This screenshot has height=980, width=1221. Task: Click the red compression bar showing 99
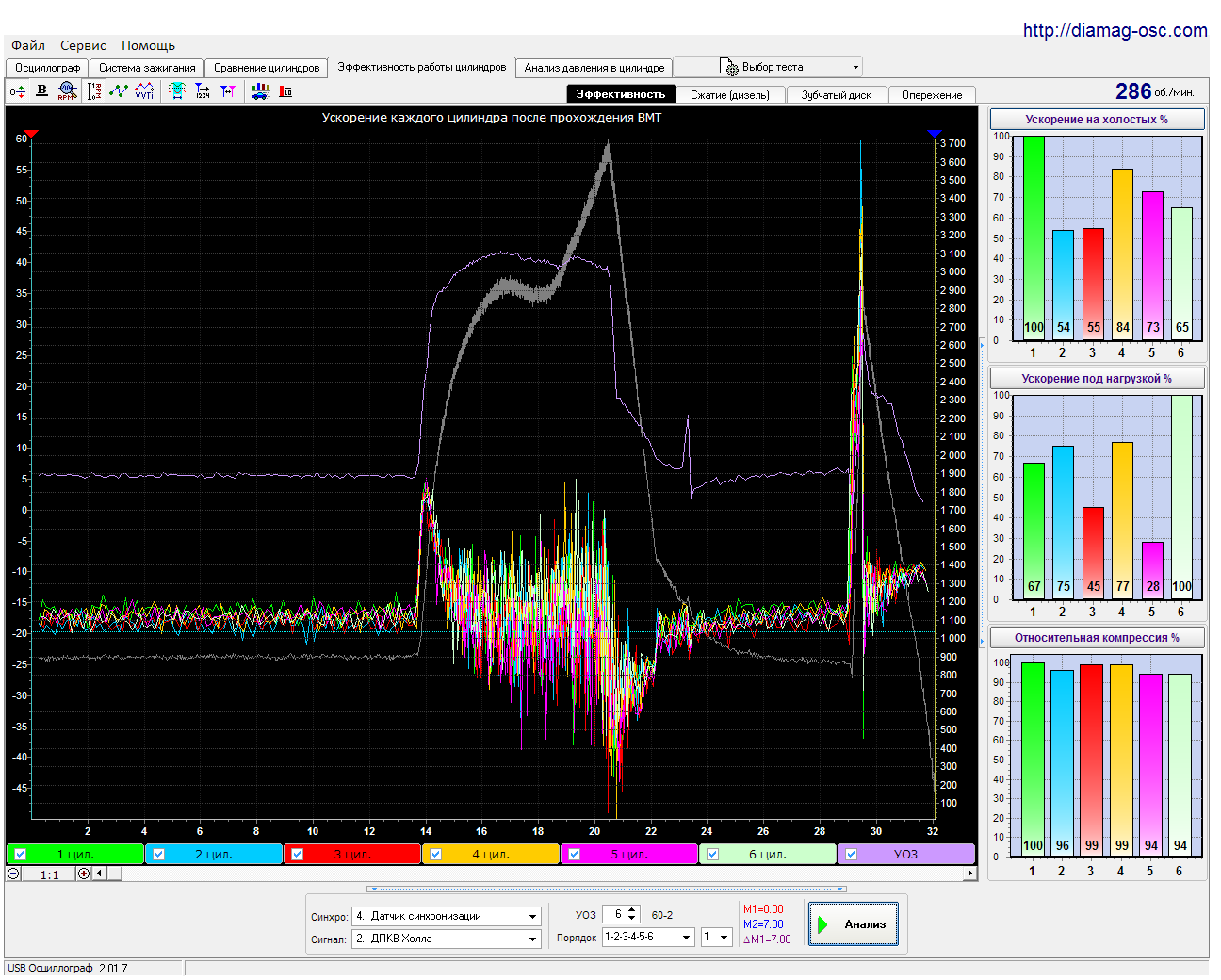[x=1091, y=760]
